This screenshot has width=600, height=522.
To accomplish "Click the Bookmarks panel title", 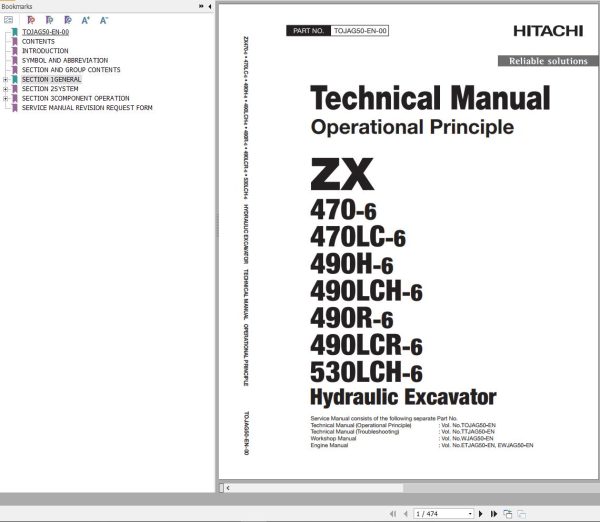I will click(16, 7).
